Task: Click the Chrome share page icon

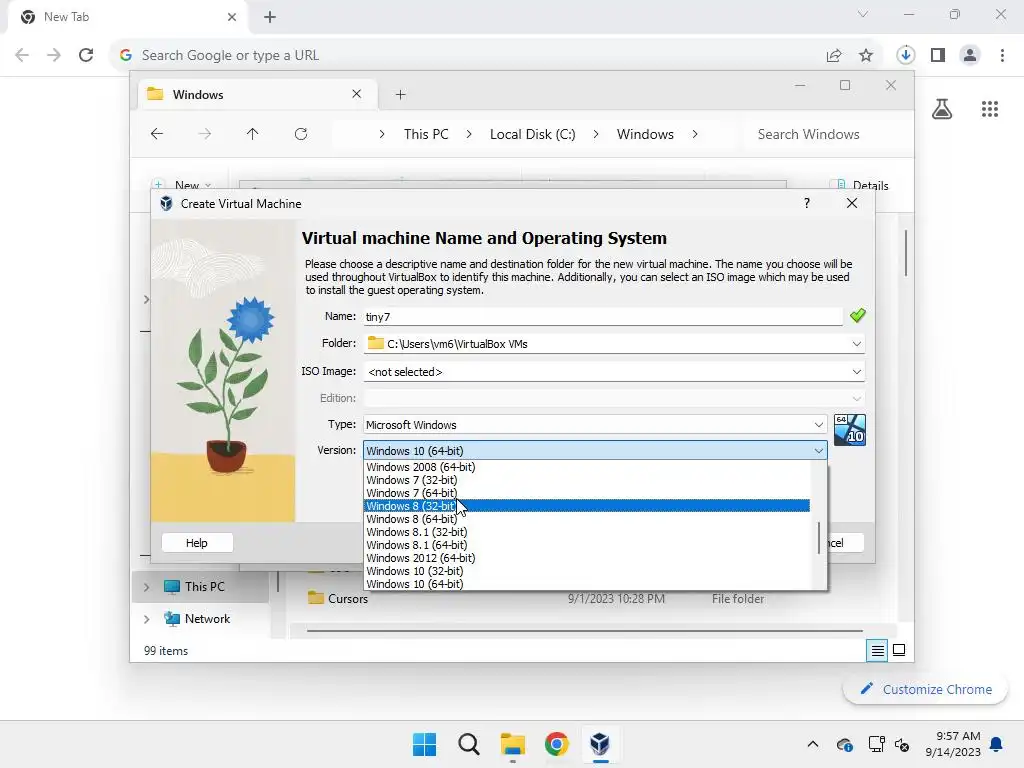Action: point(834,56)
